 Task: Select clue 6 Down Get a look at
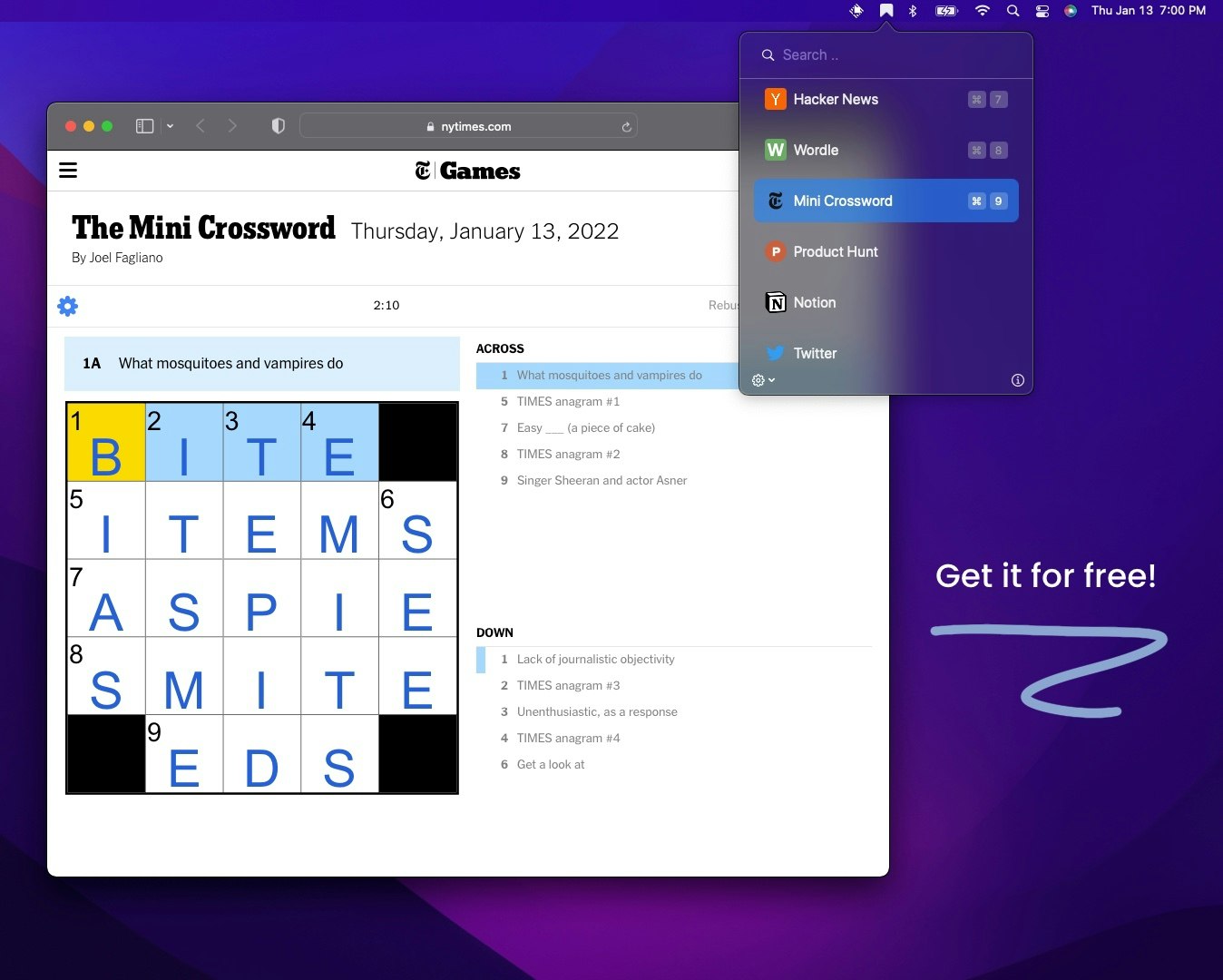[x=673, y=764]
